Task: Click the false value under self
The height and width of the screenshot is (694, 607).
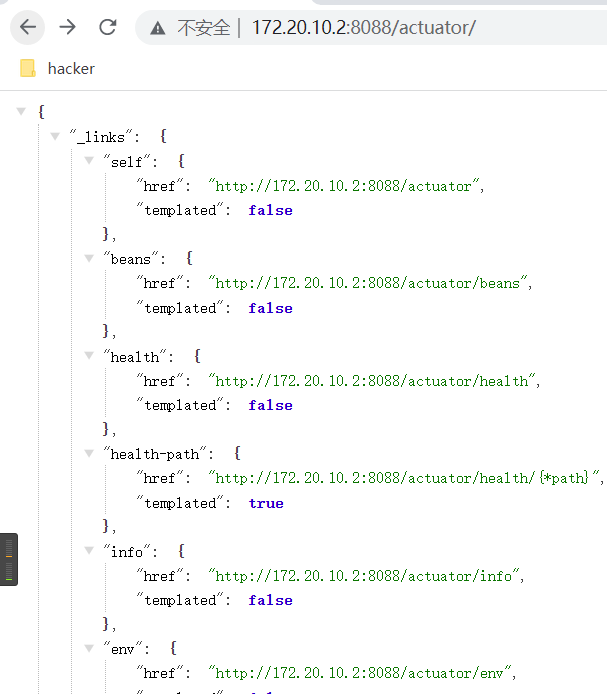Action: [271, 210]
